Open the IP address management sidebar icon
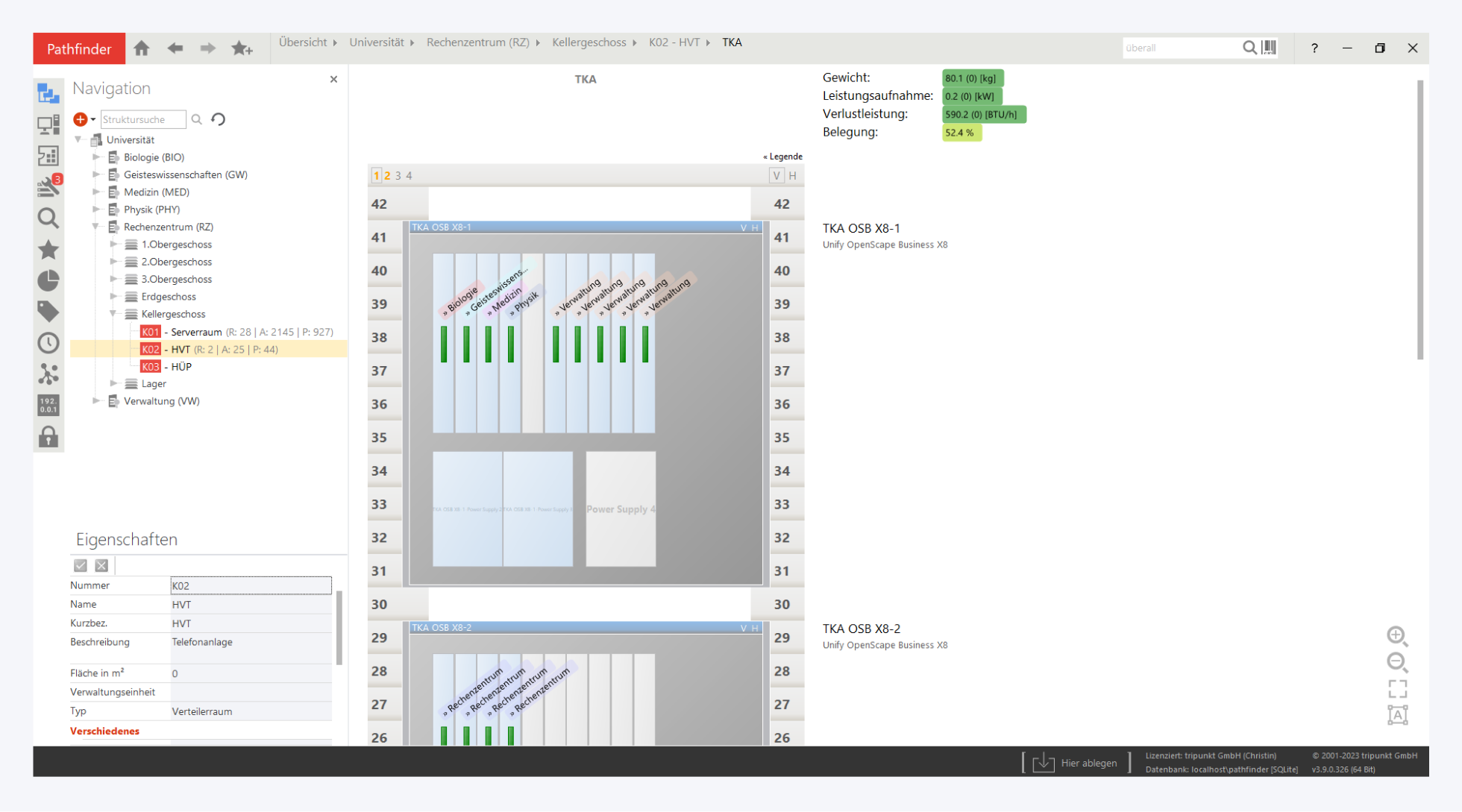 pos(48,405)
